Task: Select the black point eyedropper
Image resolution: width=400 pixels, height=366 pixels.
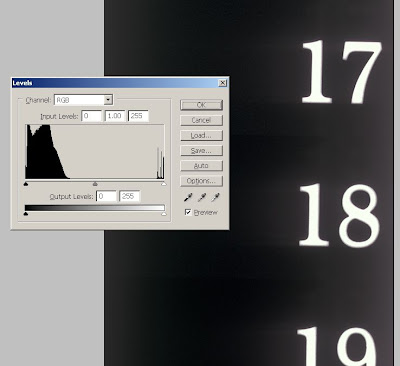Action: [x=188, y=198]
